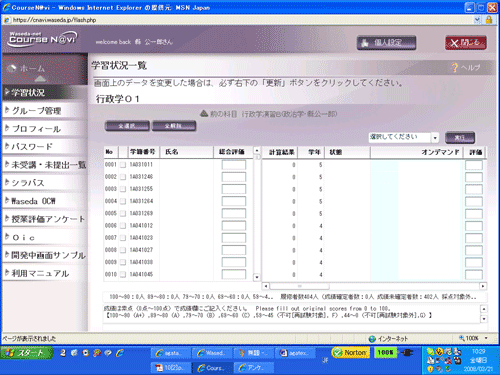Check the box for row 0005

pyautogui.click(x=123, y=213)
